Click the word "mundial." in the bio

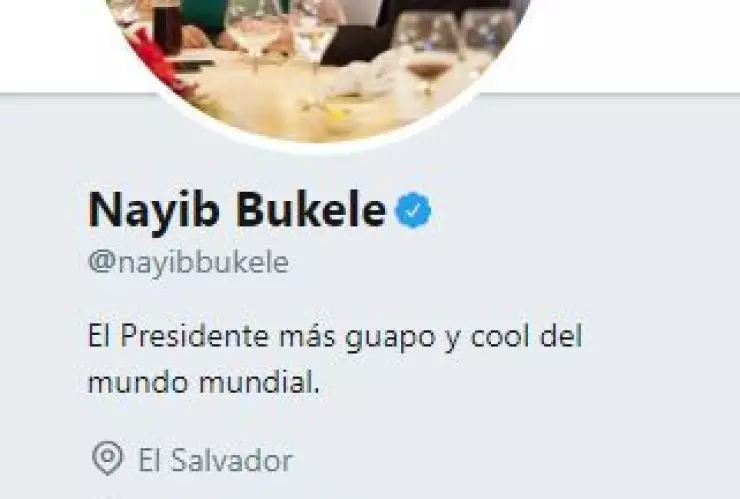pos(260,382)
